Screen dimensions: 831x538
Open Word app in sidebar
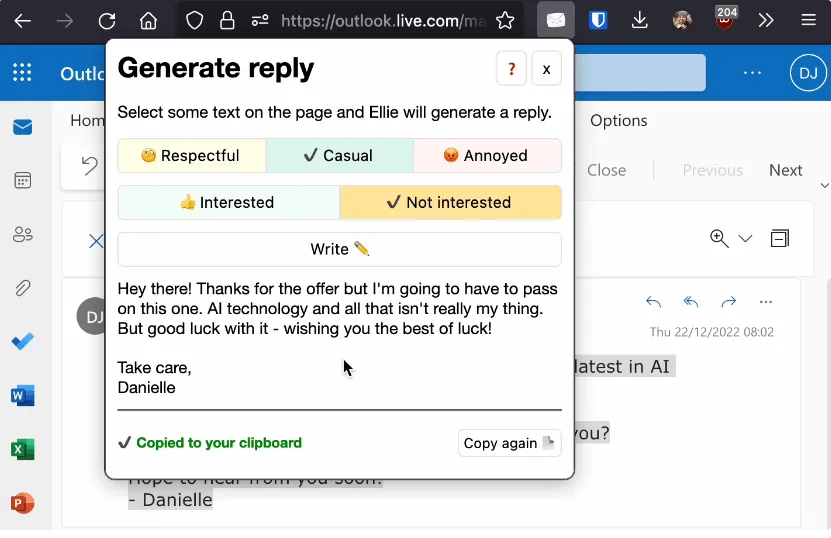[22, 395]
